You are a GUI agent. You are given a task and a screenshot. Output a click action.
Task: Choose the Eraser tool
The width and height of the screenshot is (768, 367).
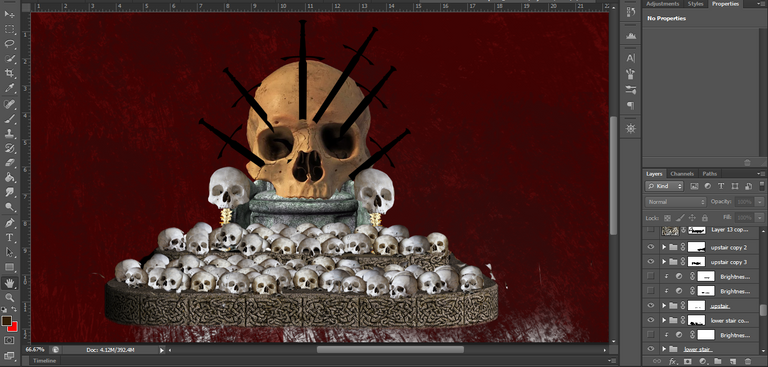(x=9, y=163)
